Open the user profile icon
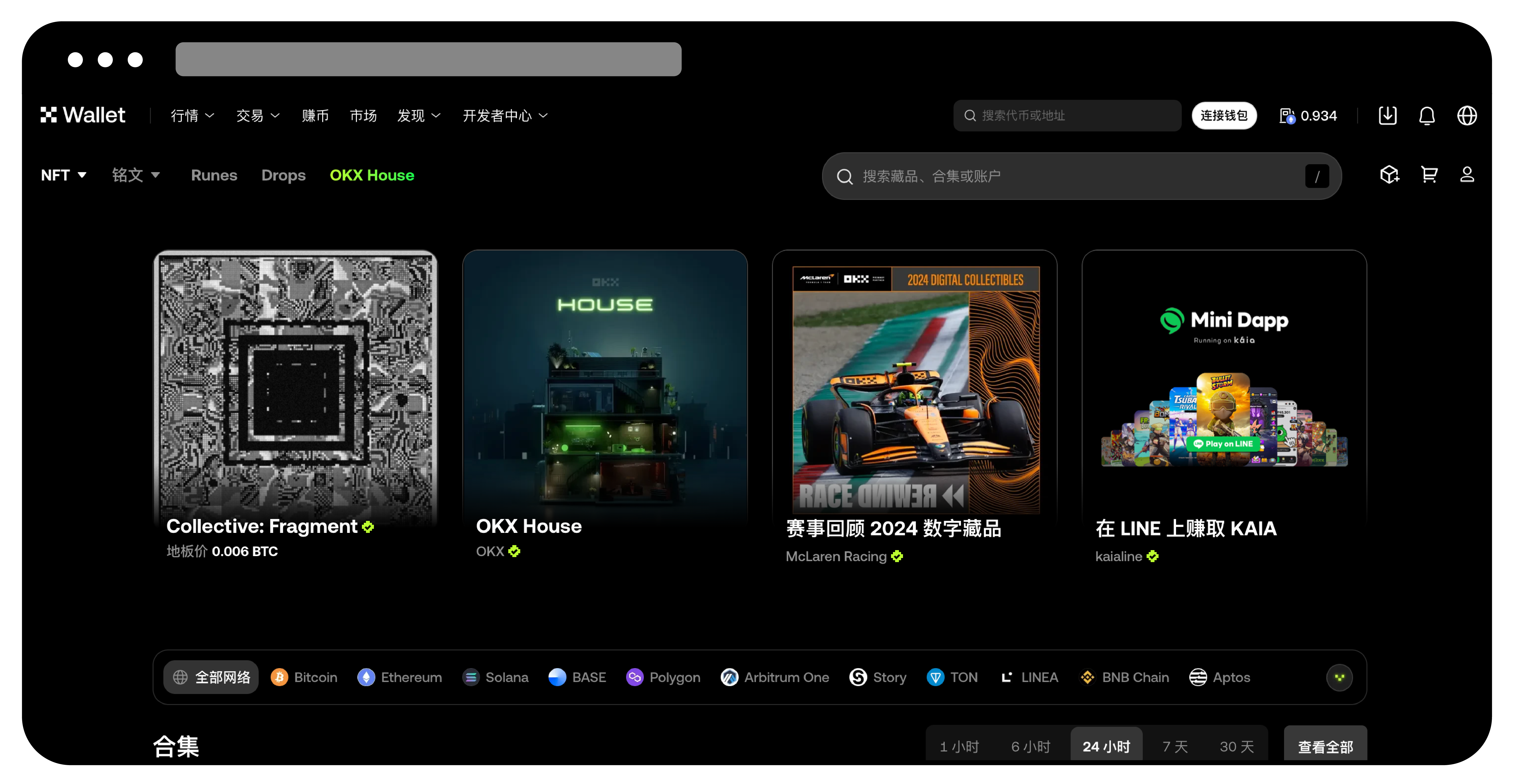This screenshot has height=784, width=1514. point(1467,175)
